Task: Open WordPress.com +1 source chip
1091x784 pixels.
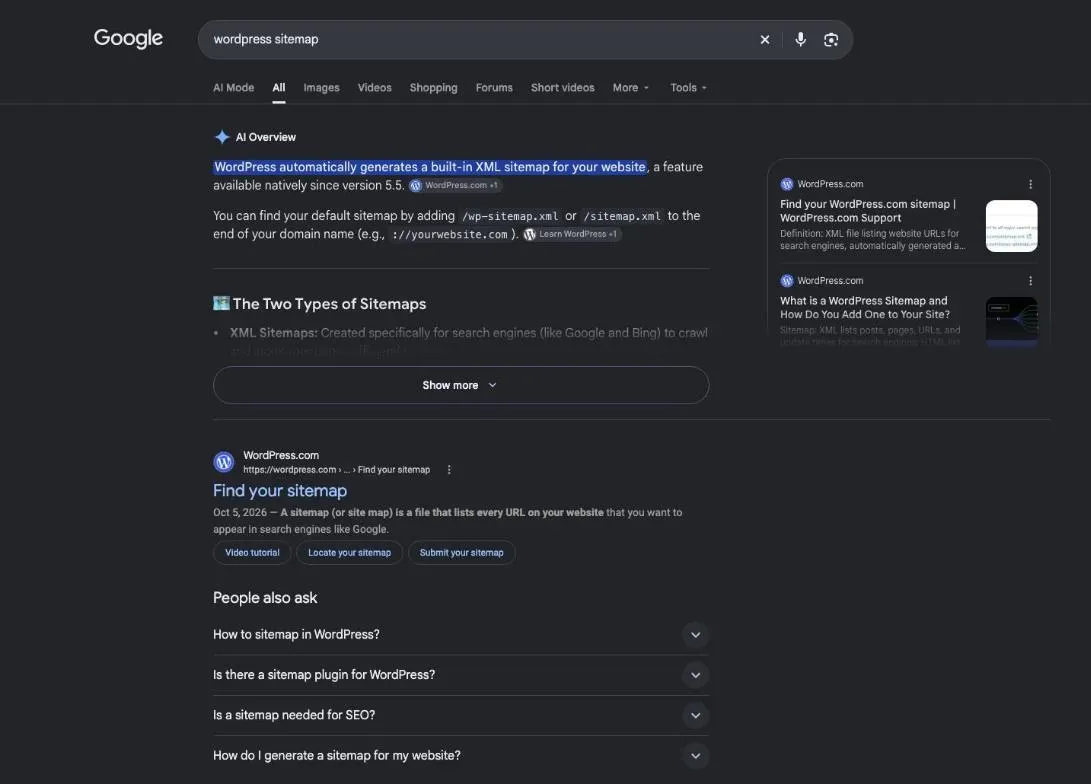Action: [x=455, y=185]
